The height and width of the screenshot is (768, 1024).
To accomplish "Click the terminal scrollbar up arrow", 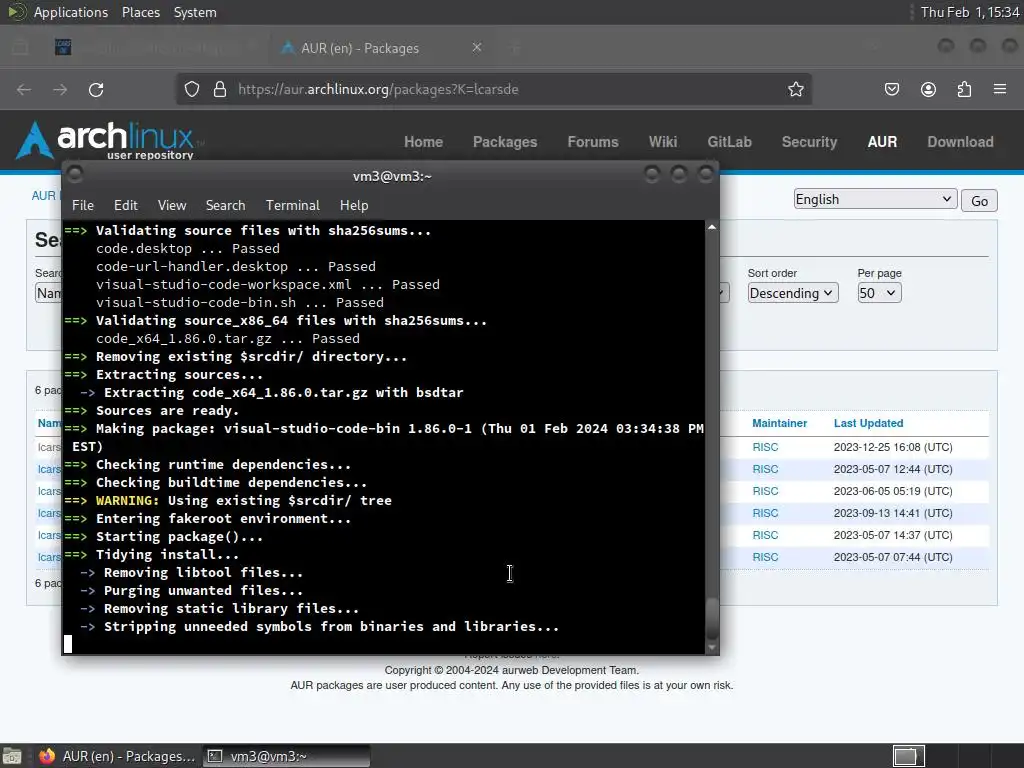I will click(x=712, y=227).
